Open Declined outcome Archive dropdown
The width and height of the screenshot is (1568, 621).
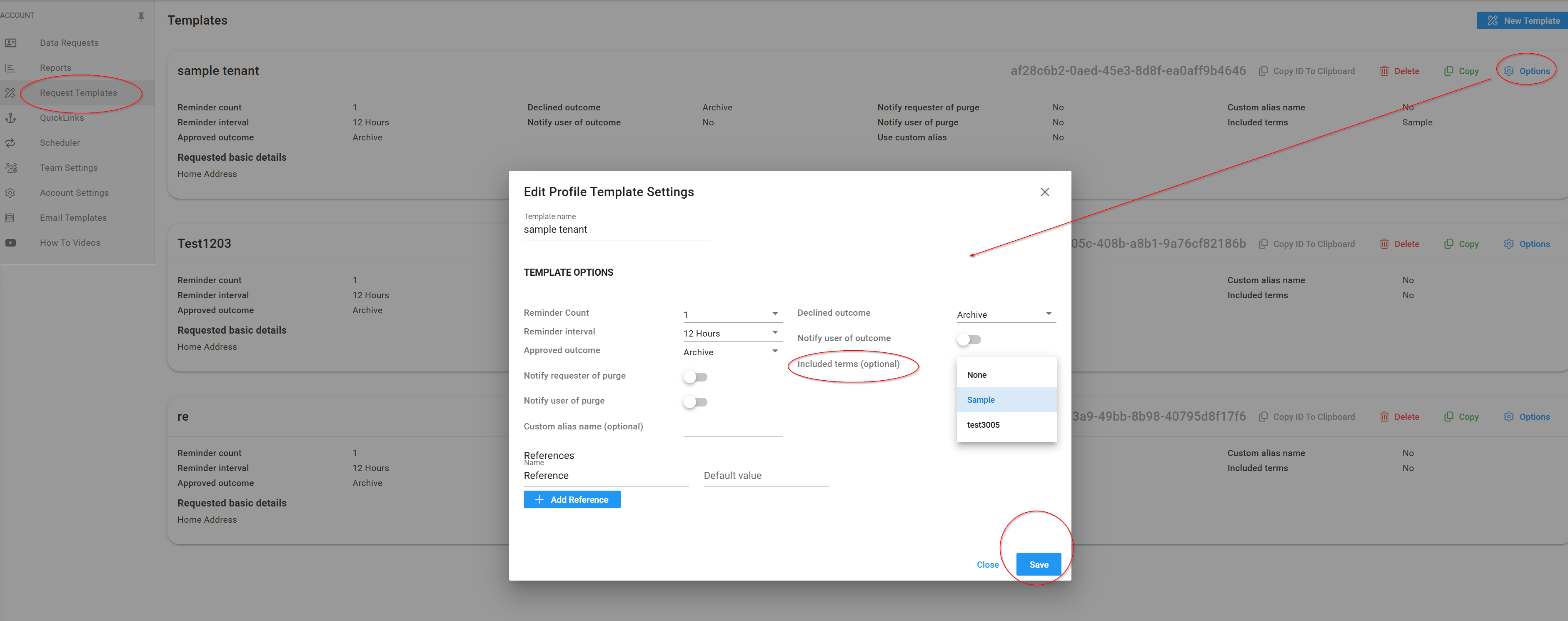click(1005, 314)
